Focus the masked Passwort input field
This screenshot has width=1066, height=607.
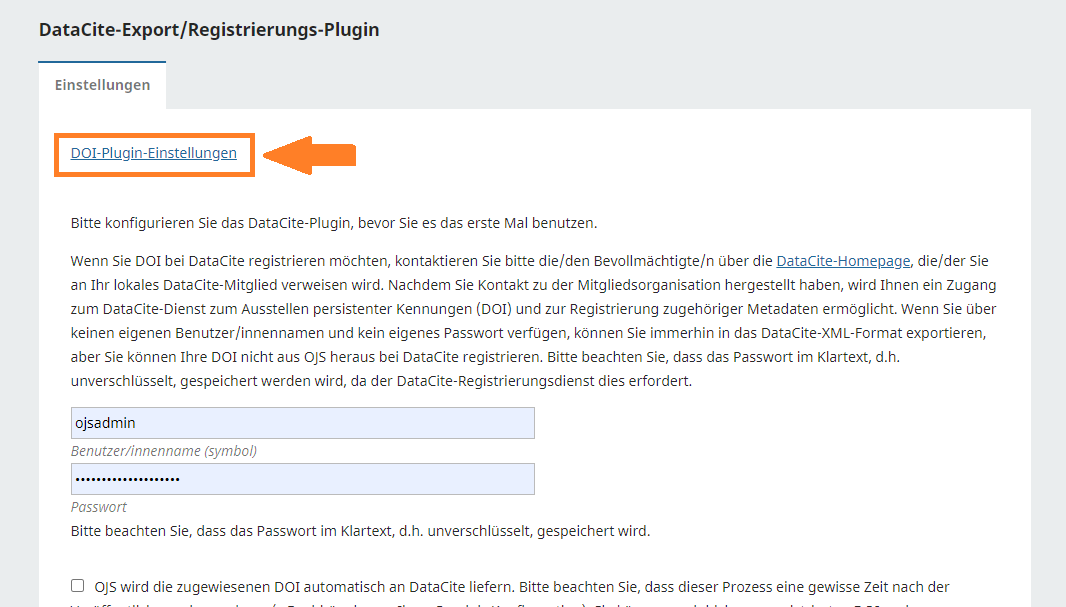tap(302, 479)
